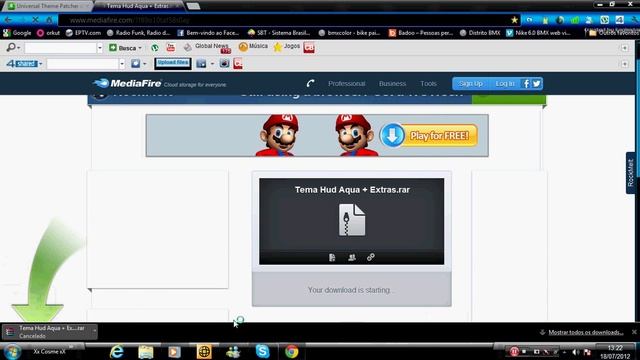Open the Badoo bookmark

421,33
